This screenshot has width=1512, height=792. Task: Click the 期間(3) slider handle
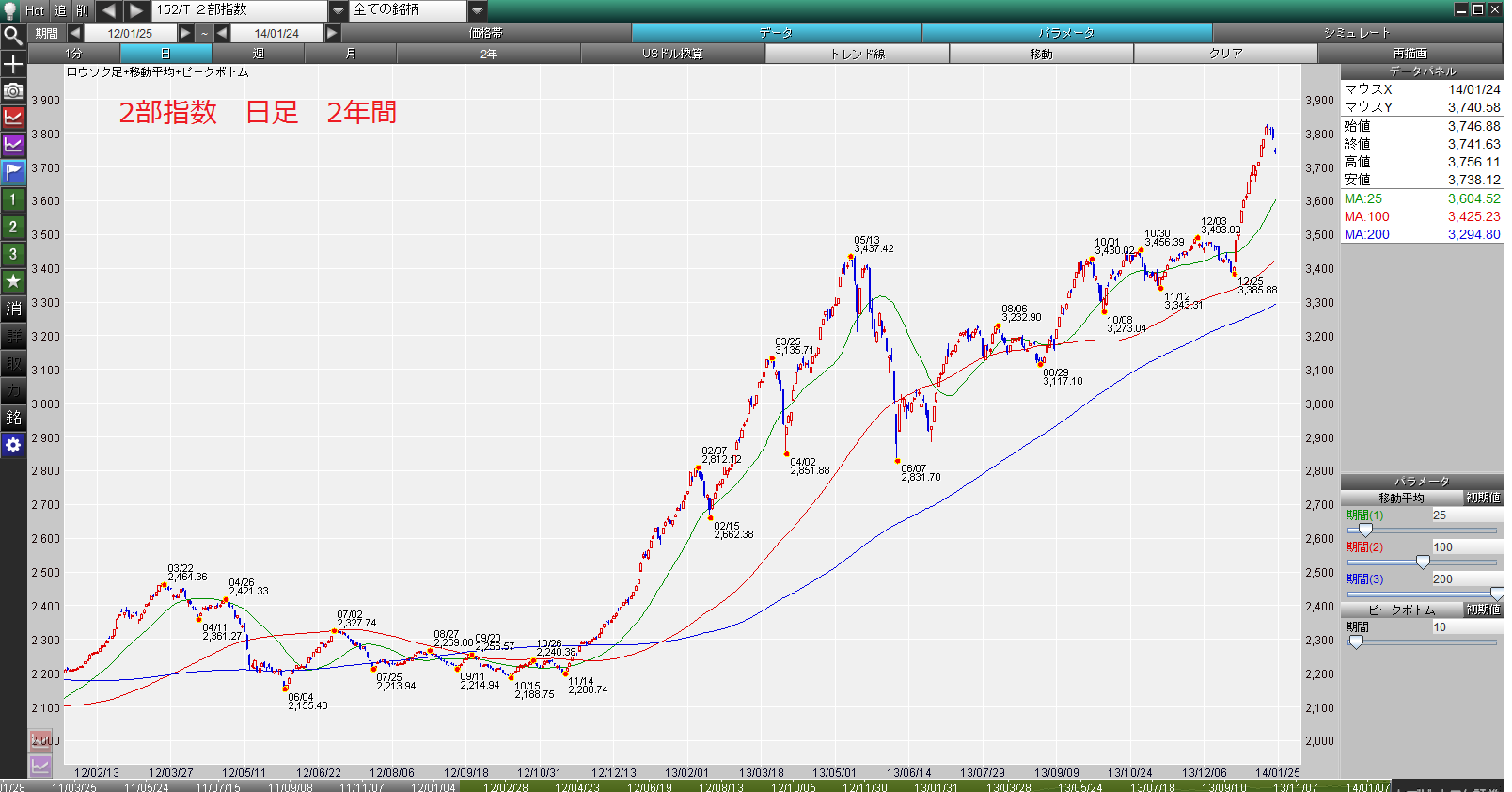(x=1497, y=594)
